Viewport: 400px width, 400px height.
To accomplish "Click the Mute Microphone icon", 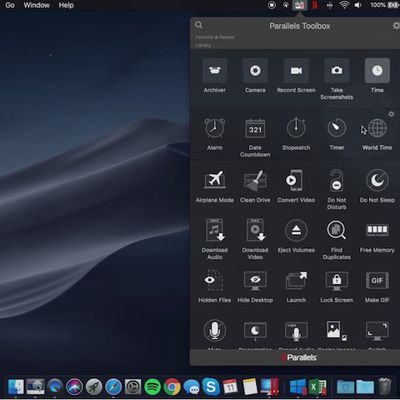I will pos(215,331).
